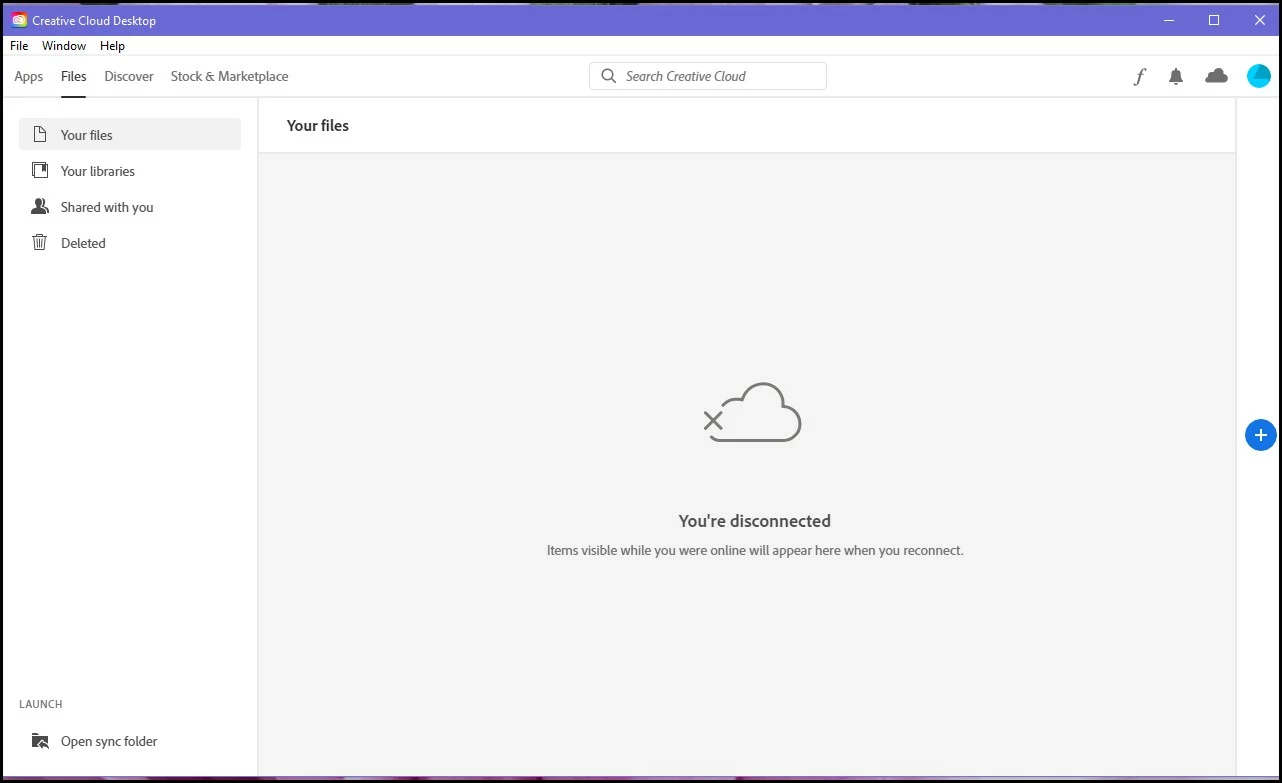Select the Deleted trash icon
The height and width of the screenshot is (783, 1282).
40,242
